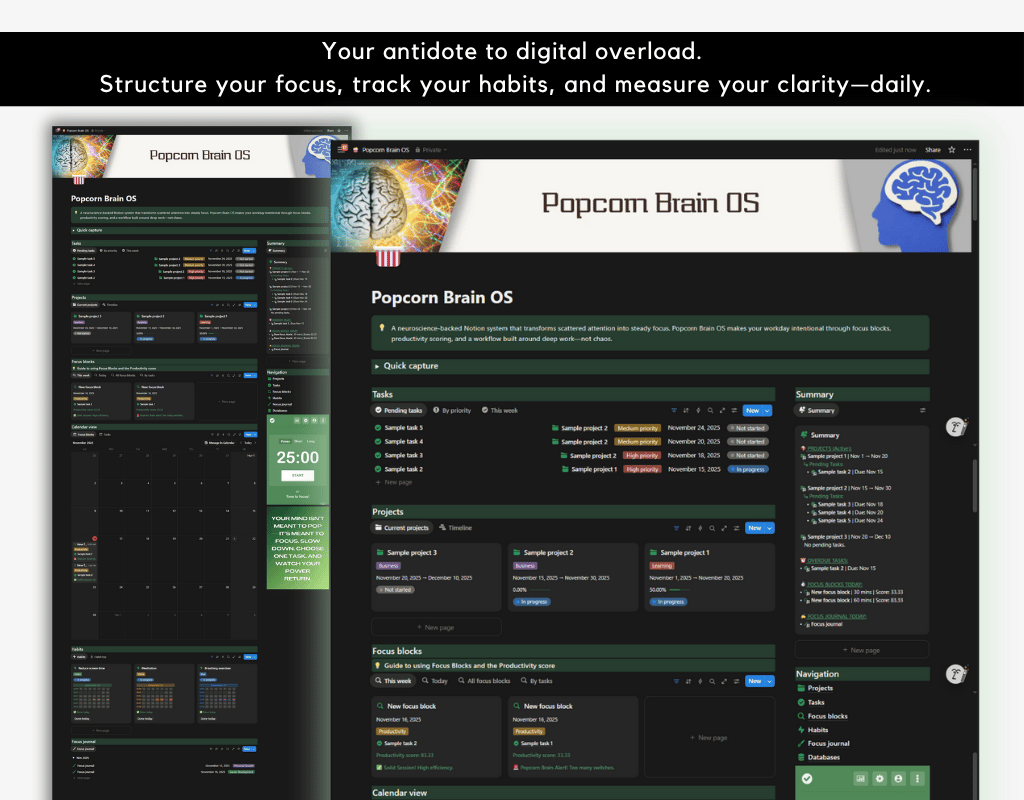Viewport: 1024px width, 800px height.
Task: Click the blue New button in Focus blocks
Action: click(754, 681)
